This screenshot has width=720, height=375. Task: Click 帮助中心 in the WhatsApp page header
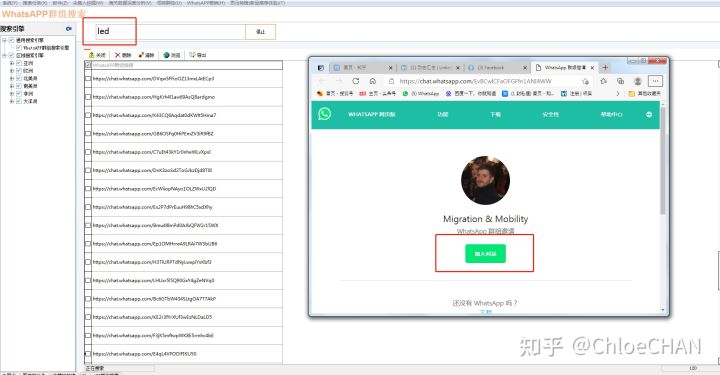pyautogui.click(x=611, y=114)
